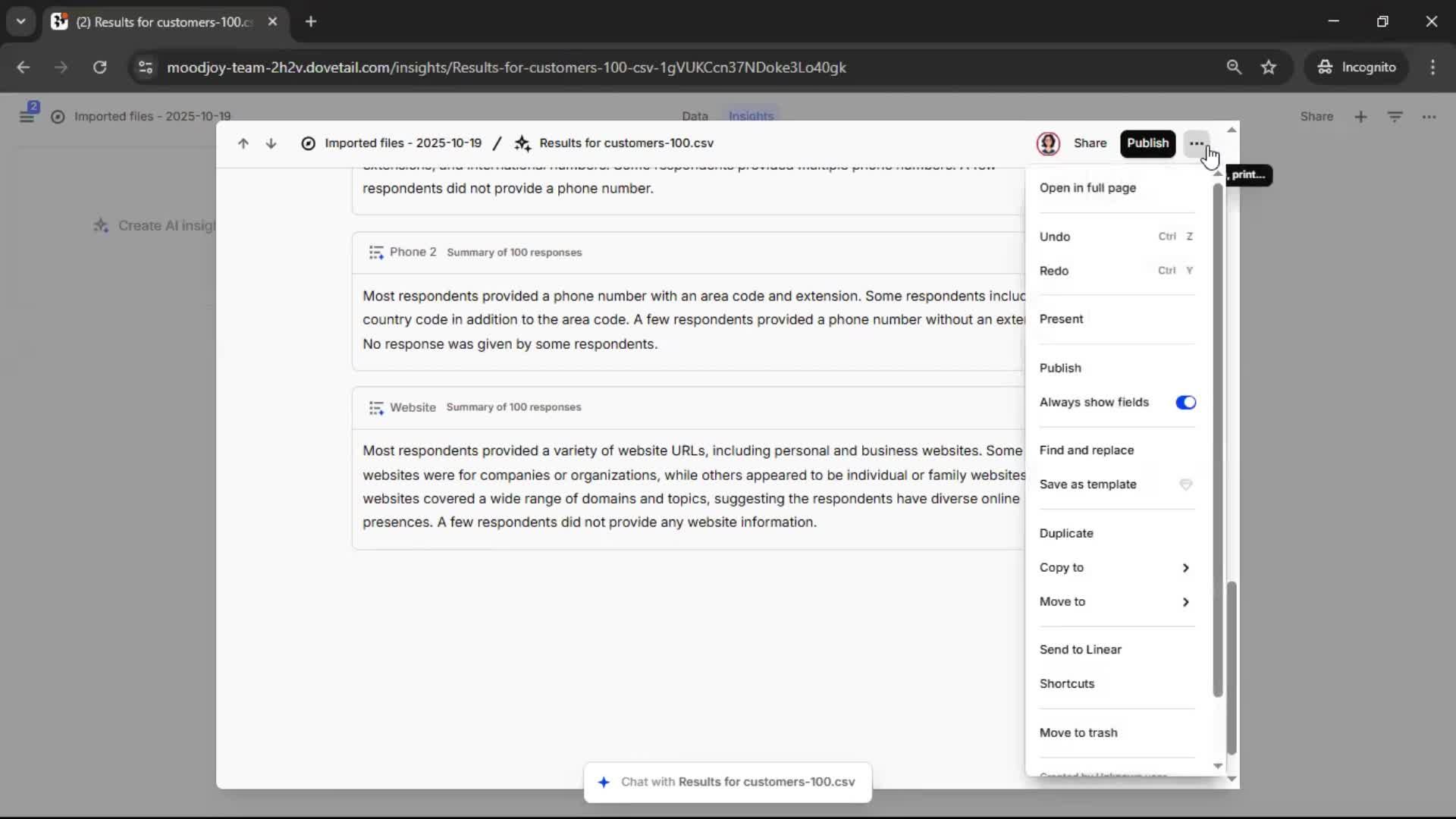
Task: Click the plus icon in page header
Action: click(x=1360, y=117)
